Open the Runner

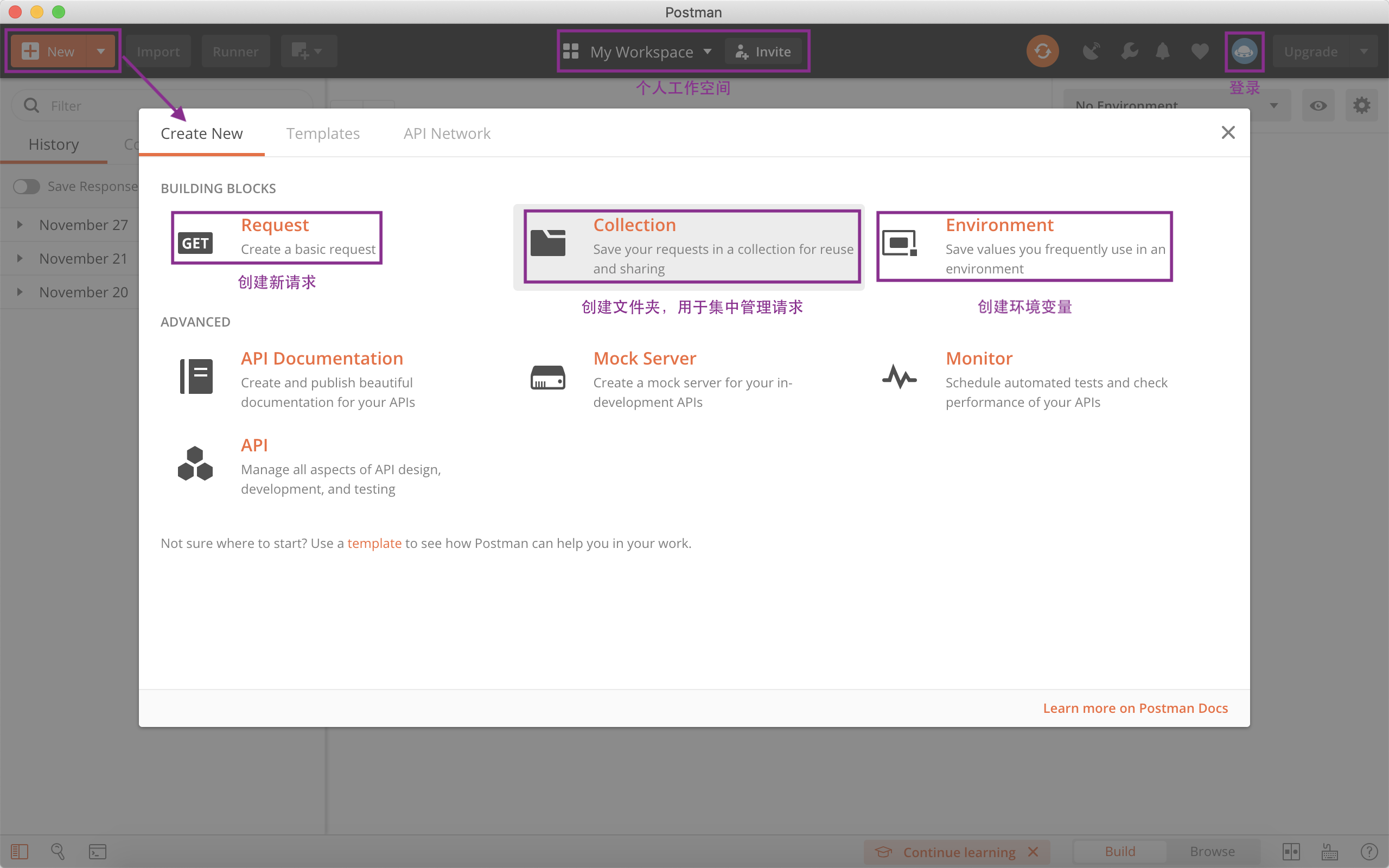click(235, 52)
